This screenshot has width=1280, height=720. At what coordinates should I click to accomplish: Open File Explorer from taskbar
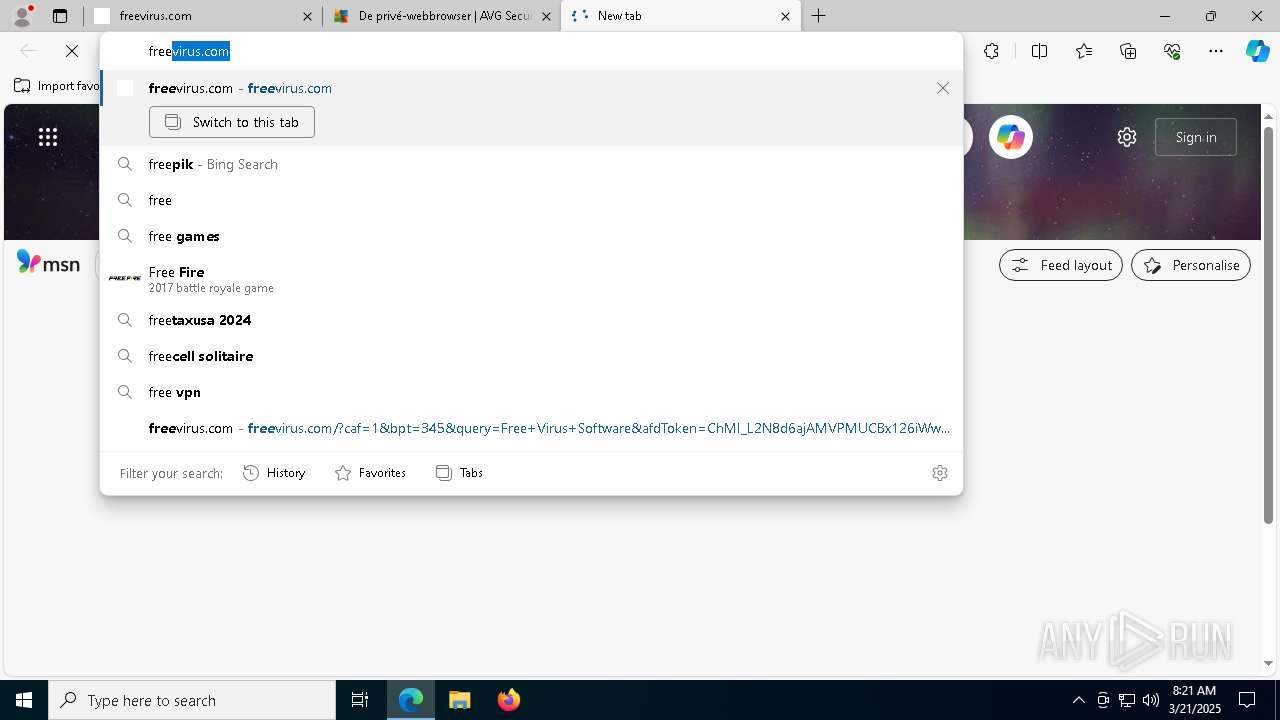[459, 700]
